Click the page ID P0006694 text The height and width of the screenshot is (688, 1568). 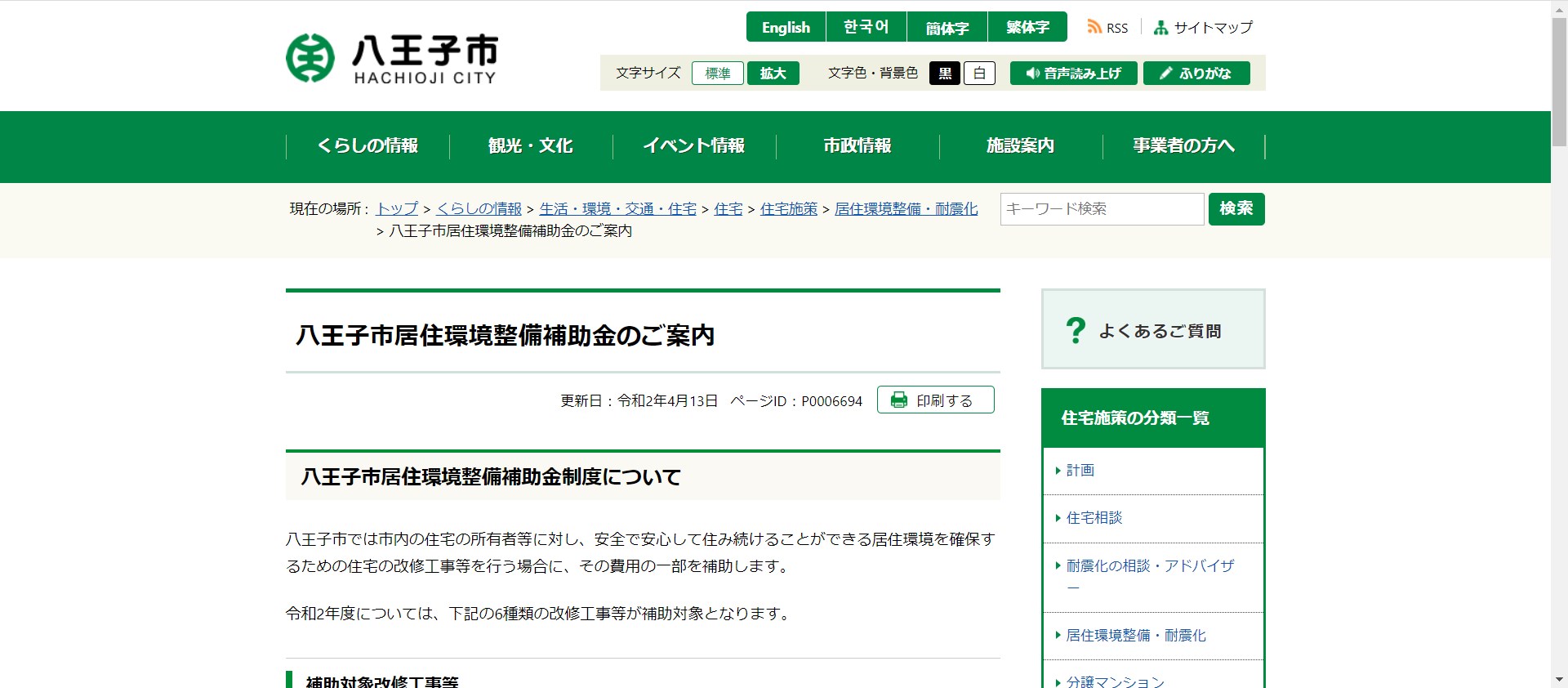[831, 401]
